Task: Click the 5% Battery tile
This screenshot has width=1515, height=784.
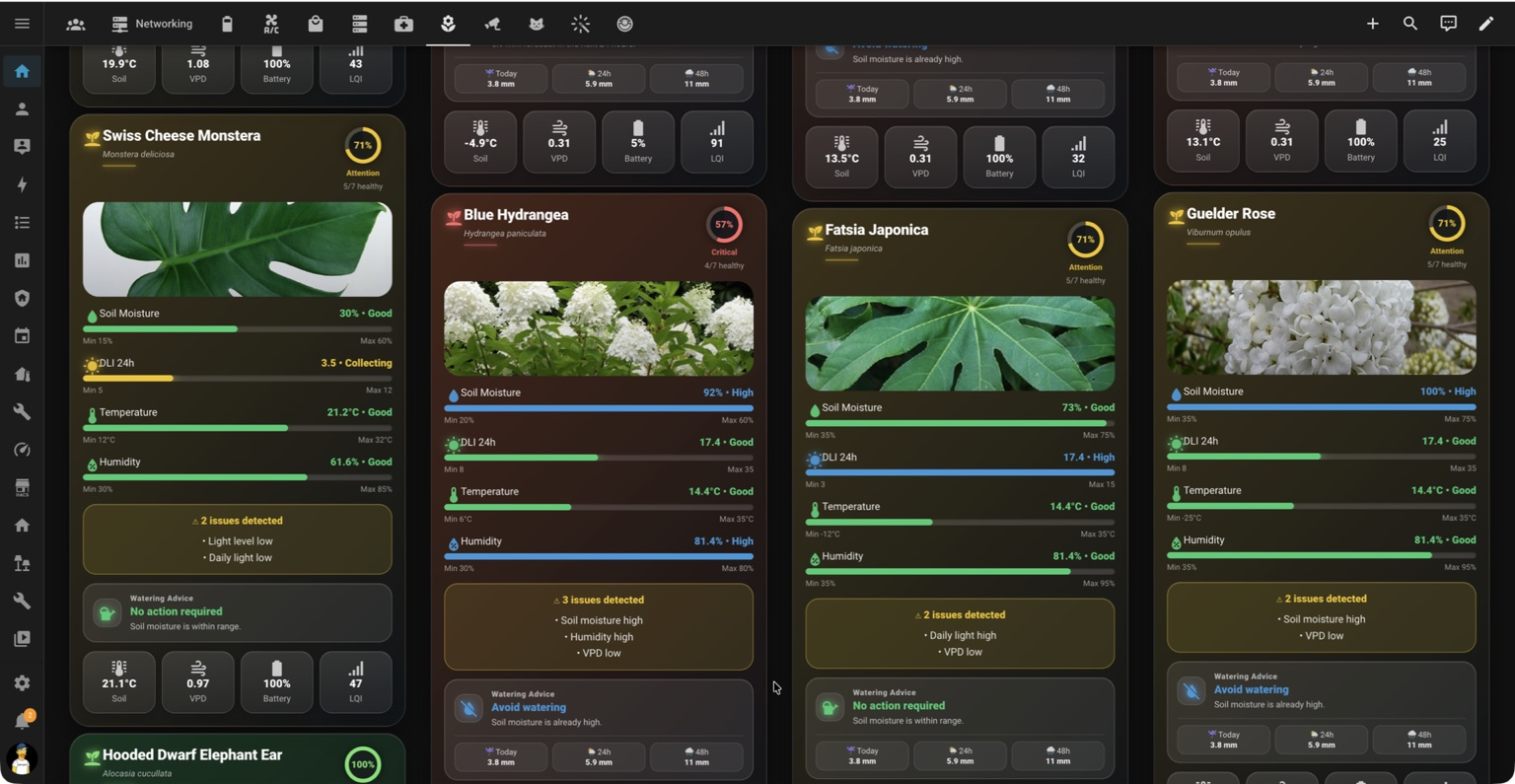Action: click(638, 142)
